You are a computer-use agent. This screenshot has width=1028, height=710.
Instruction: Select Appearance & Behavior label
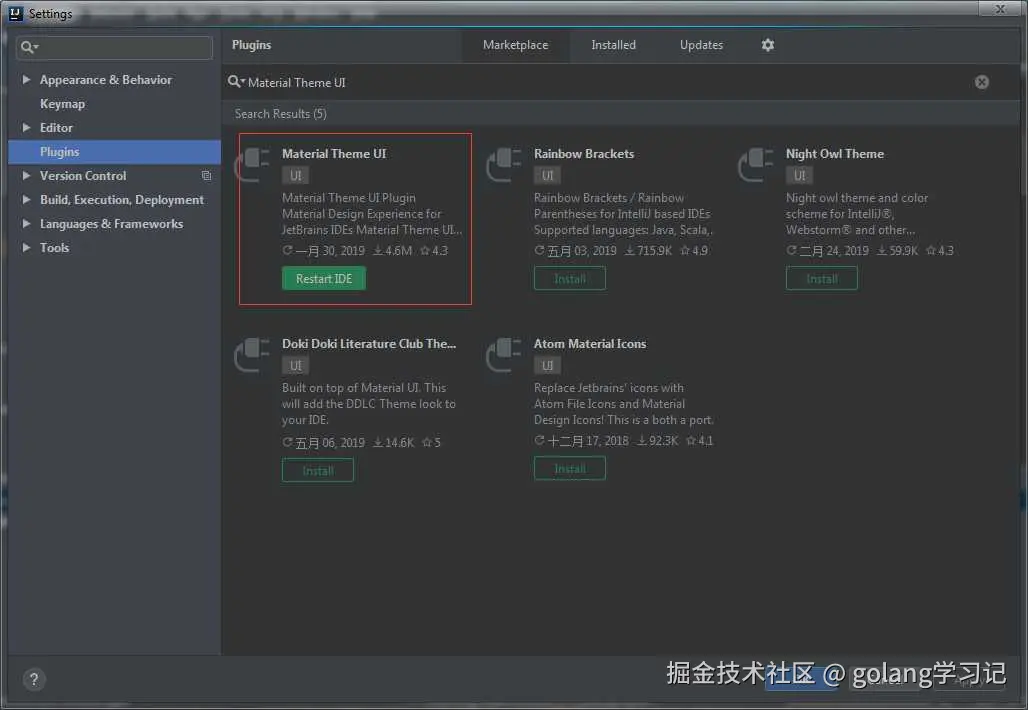coord(106,79)
